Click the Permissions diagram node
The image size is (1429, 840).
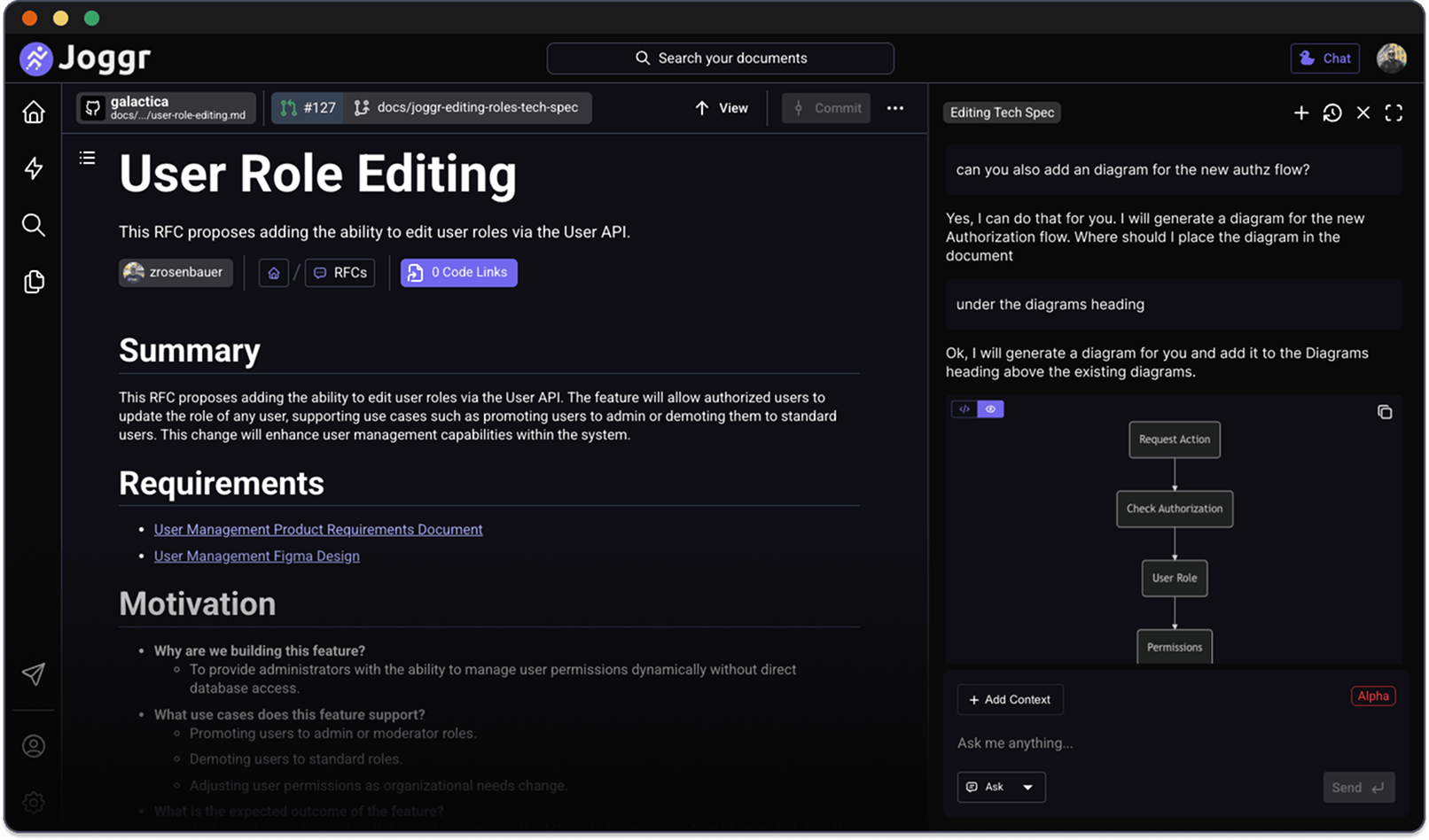pos(1175,647)
